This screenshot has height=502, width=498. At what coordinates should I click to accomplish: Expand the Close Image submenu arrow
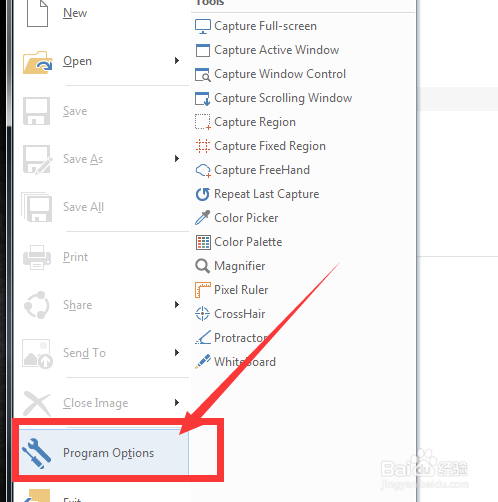click(177, 403)
